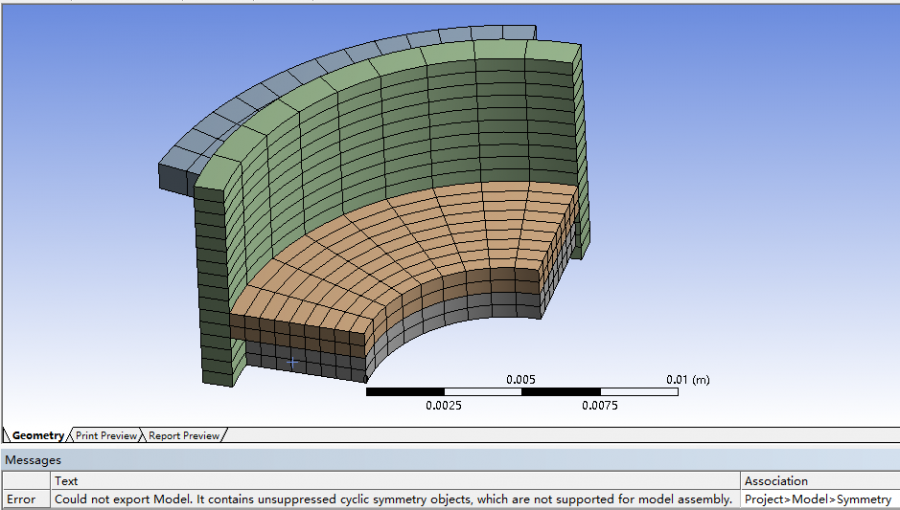Open the Print Preview tab
Screen dimensions: 900x510
[x=106, y=435]
